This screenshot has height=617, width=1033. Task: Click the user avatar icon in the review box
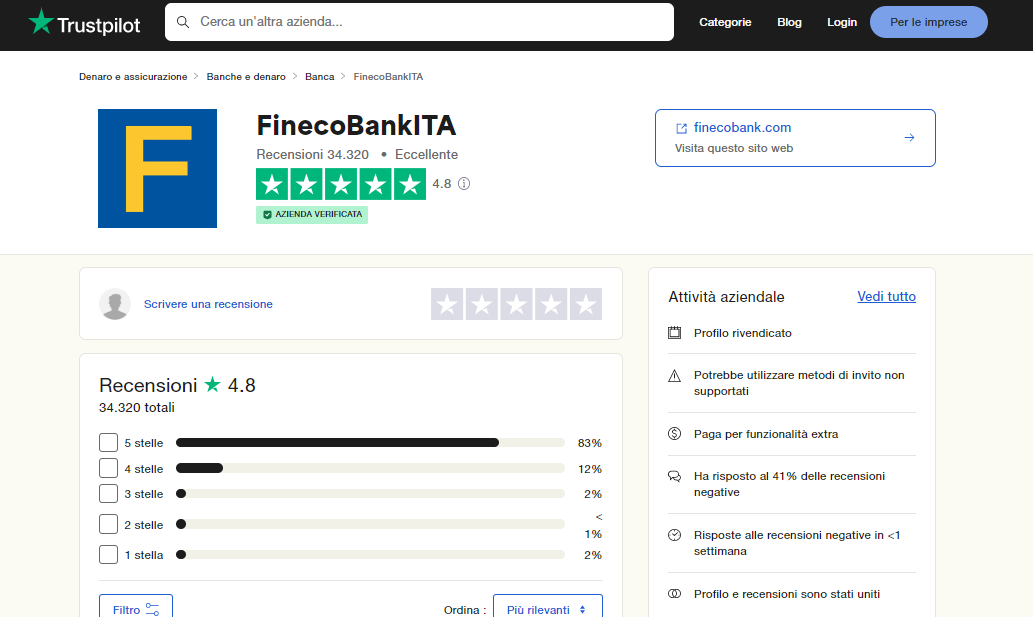pyautogui.click(x=115, y=304)
